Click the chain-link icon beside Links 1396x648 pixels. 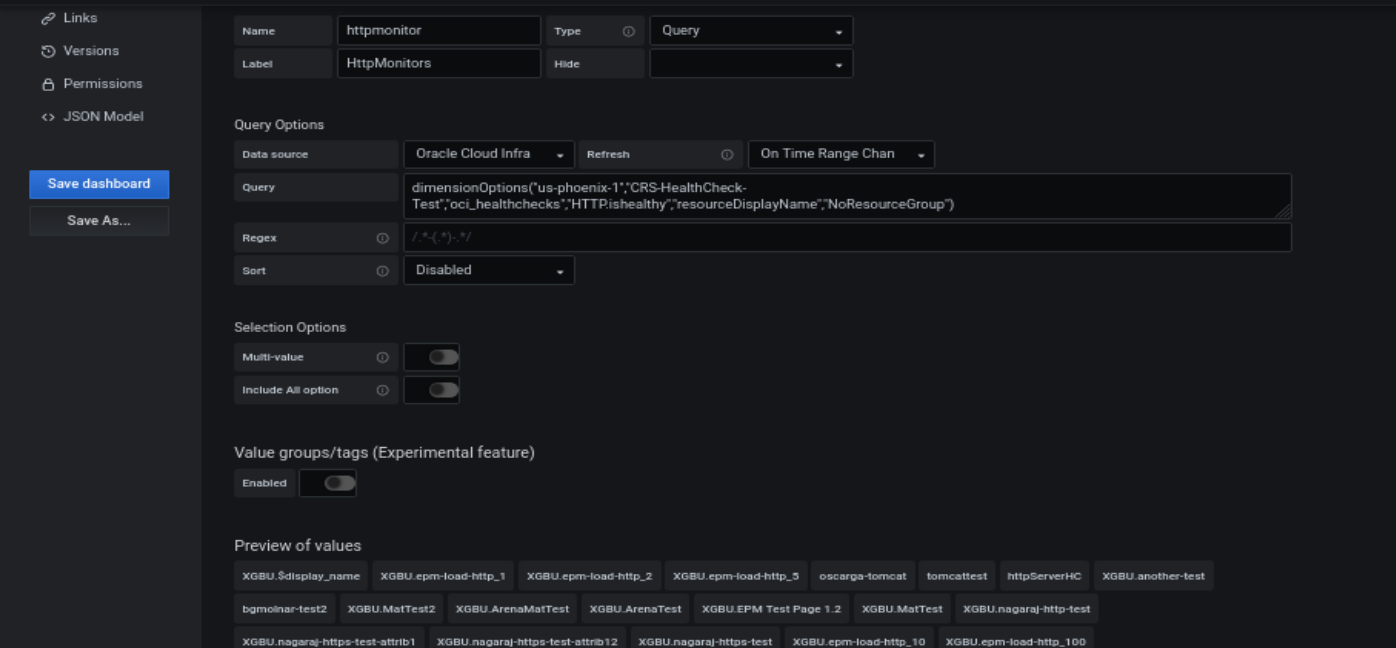(48, 17)
